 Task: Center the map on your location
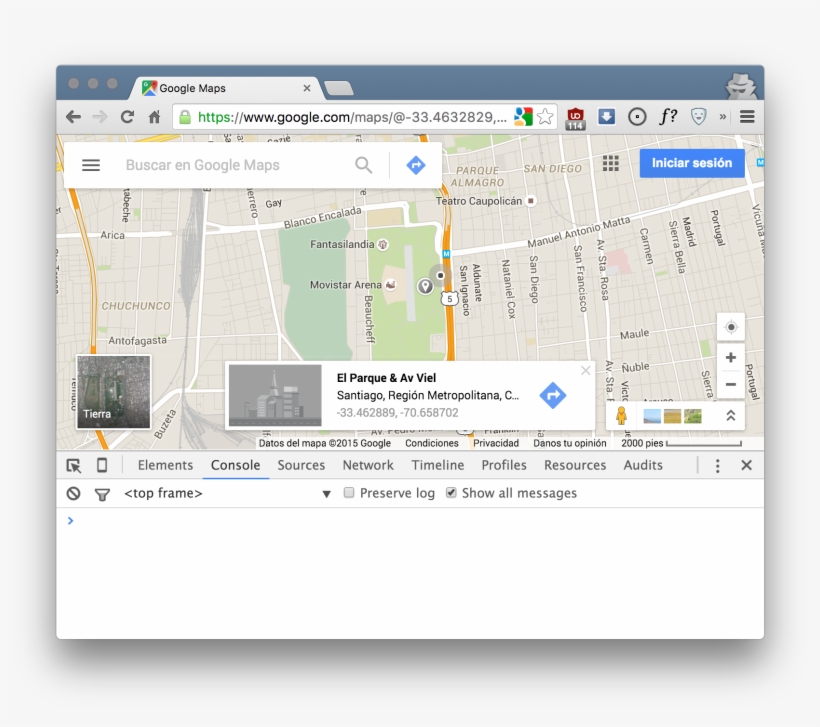731,327
